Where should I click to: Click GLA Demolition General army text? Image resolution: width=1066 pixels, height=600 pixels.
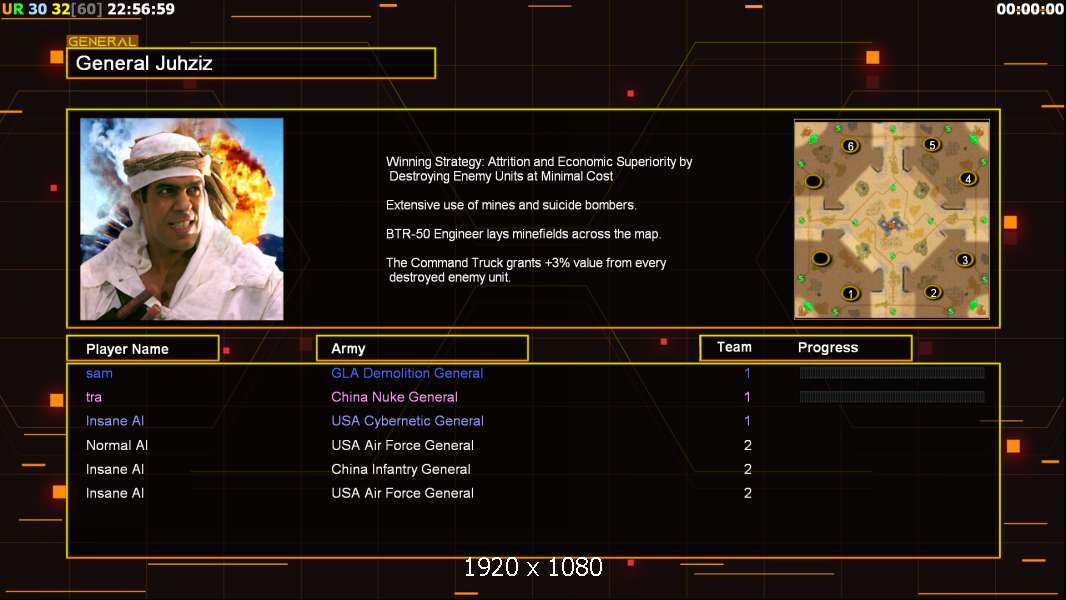407,373
